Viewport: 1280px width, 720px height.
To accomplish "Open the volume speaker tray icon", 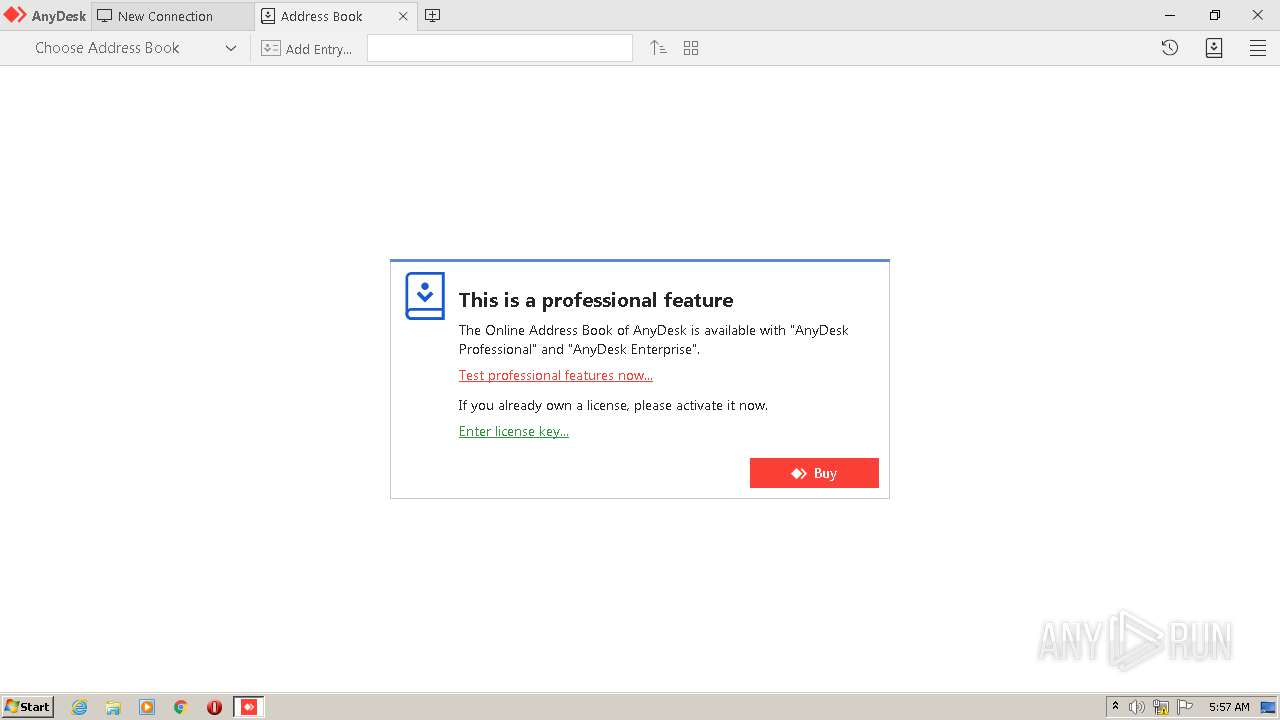I will coord(1137,707).
